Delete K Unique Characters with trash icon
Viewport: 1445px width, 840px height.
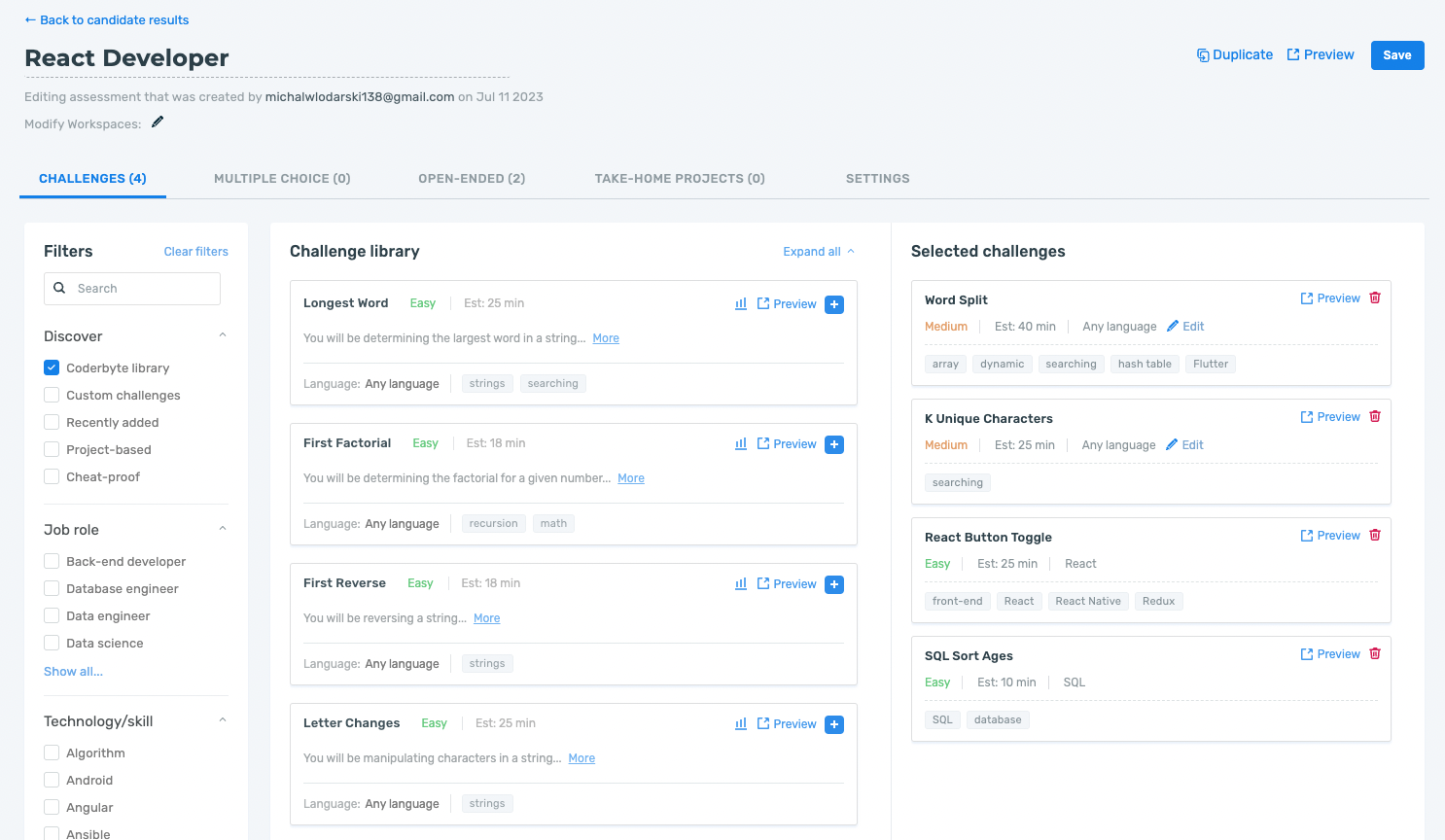[1375, 417]
